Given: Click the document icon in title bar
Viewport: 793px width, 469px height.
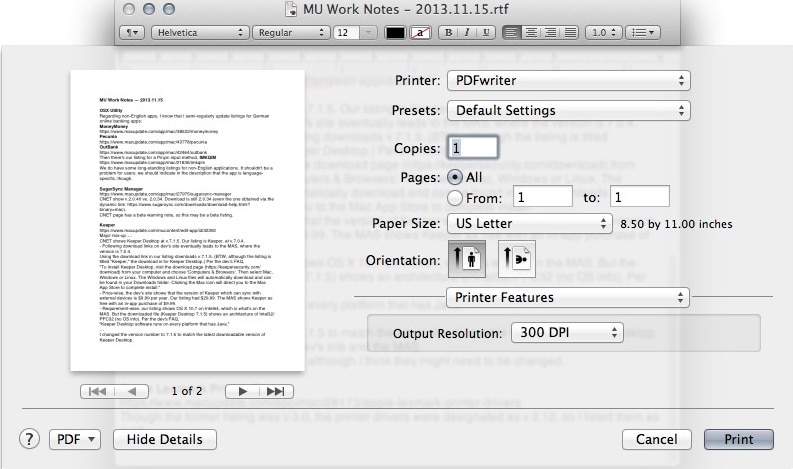Looking at the screenshot, I should click(291, 9).
